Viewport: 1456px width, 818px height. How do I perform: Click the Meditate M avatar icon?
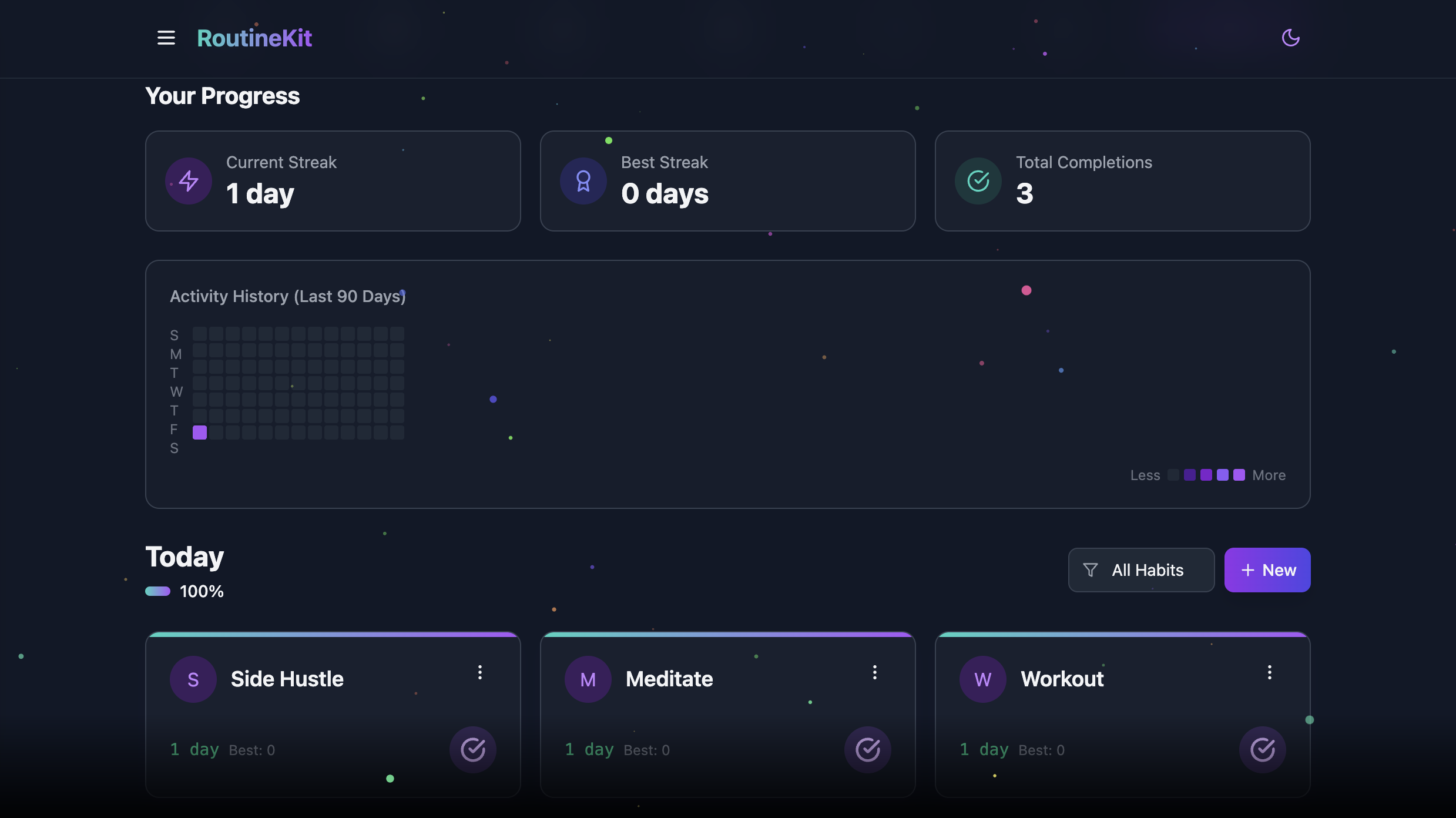point(588,679)
